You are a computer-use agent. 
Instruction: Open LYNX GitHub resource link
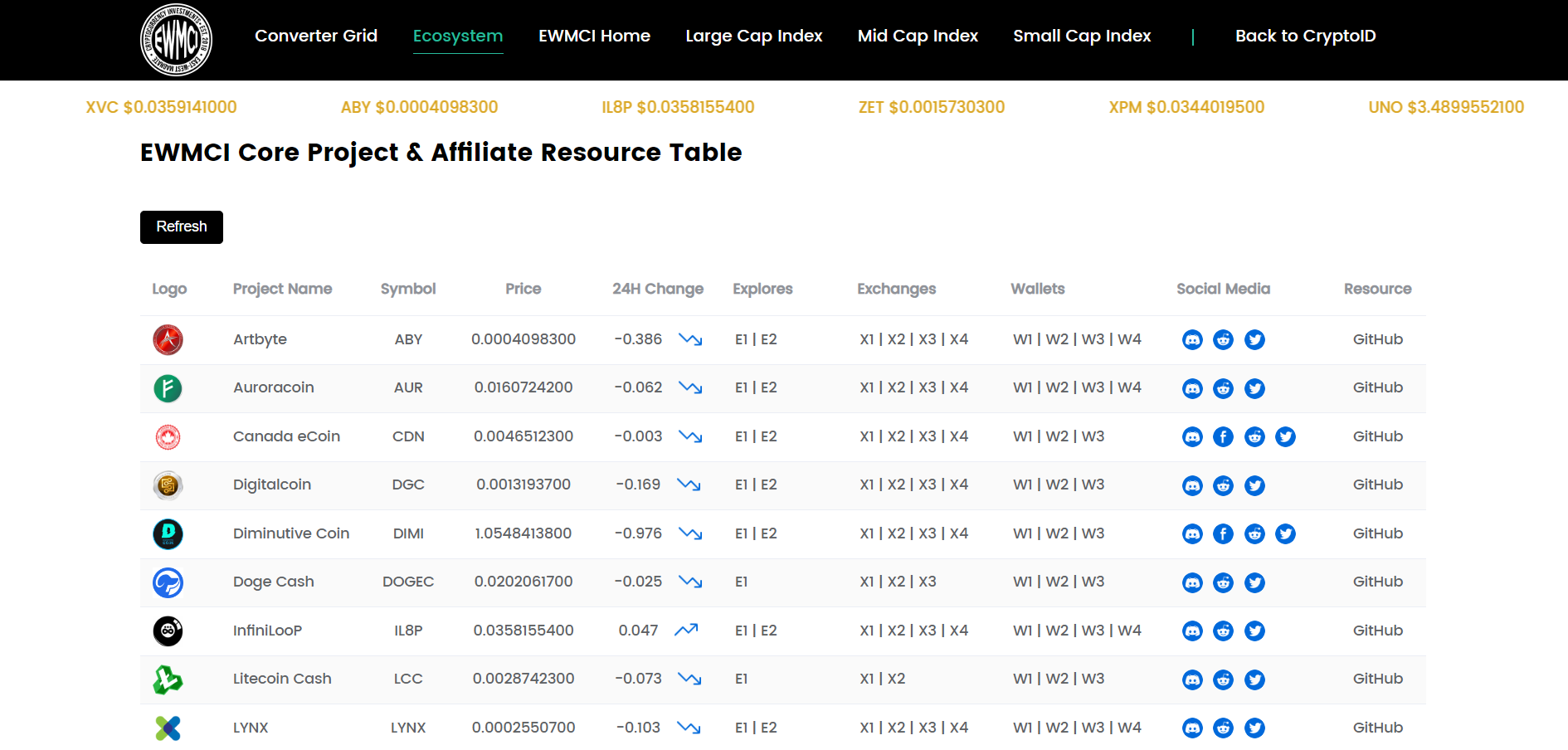(1378, 728)
